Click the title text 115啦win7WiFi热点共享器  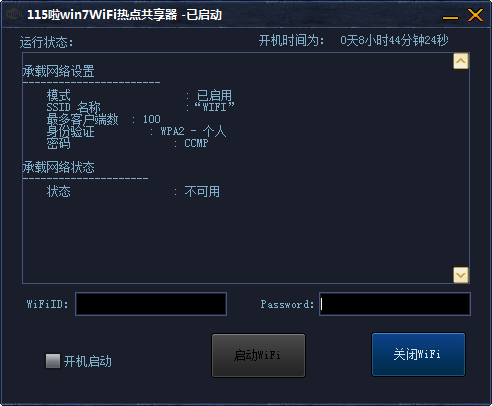[x=102, y=15]
